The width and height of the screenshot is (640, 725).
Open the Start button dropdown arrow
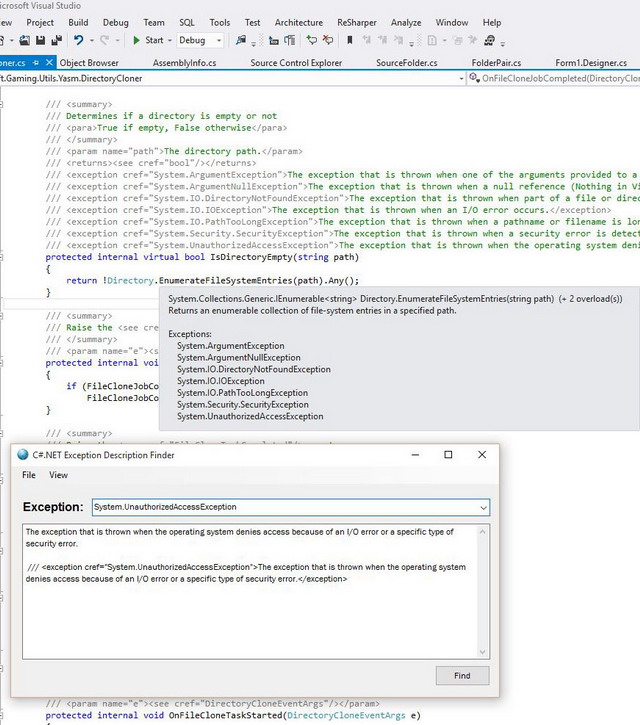pos(170,41)
